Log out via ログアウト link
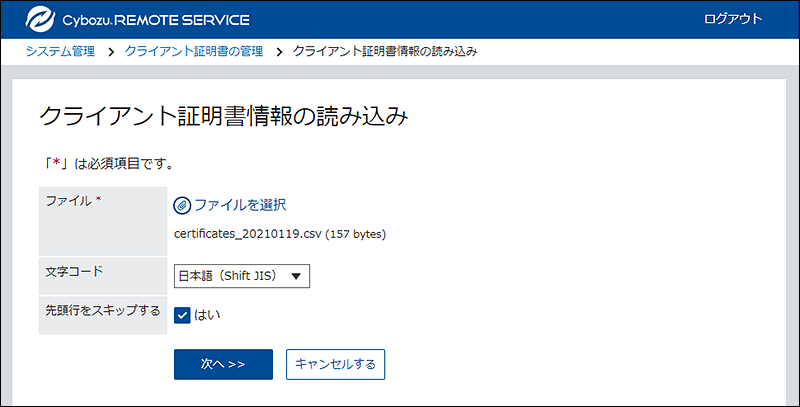 pos(733,19)
